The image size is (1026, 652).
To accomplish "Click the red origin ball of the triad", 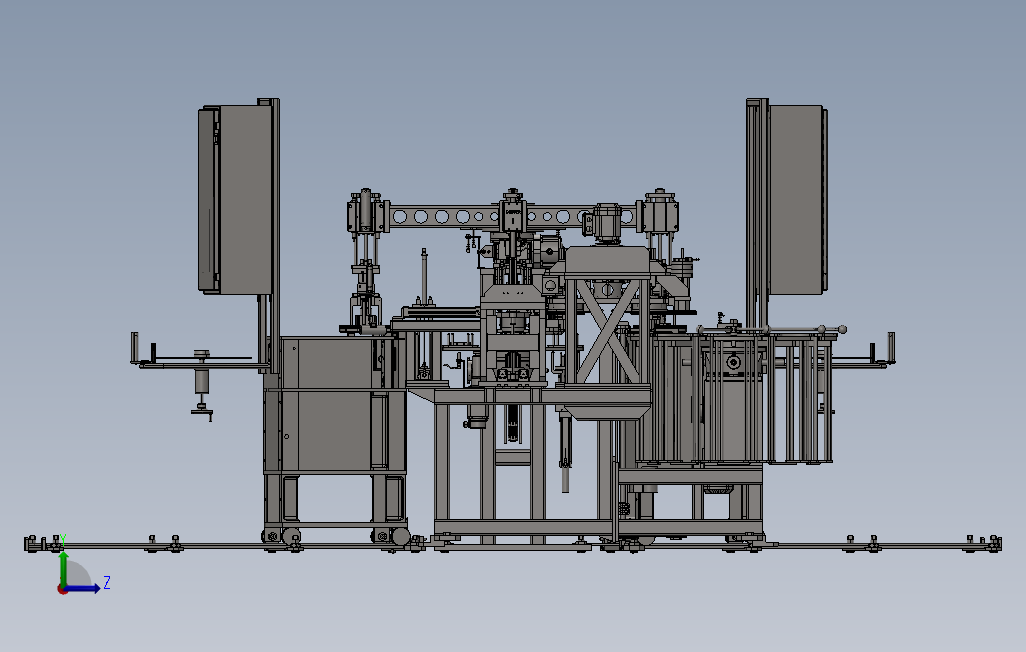I will click(x=63, y=589).
